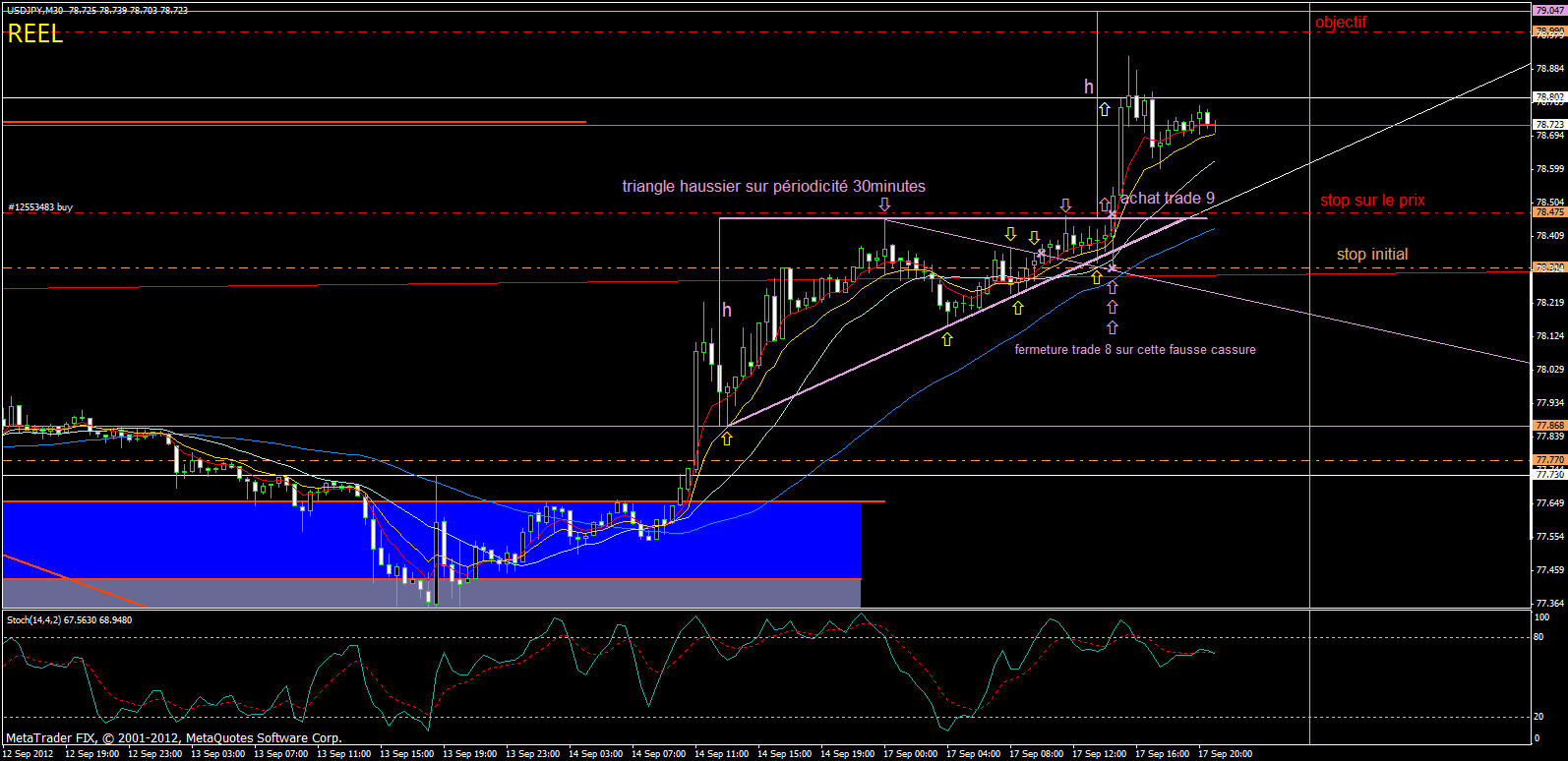Select the 77.934 price scale value

click(x=1549, y=403)
